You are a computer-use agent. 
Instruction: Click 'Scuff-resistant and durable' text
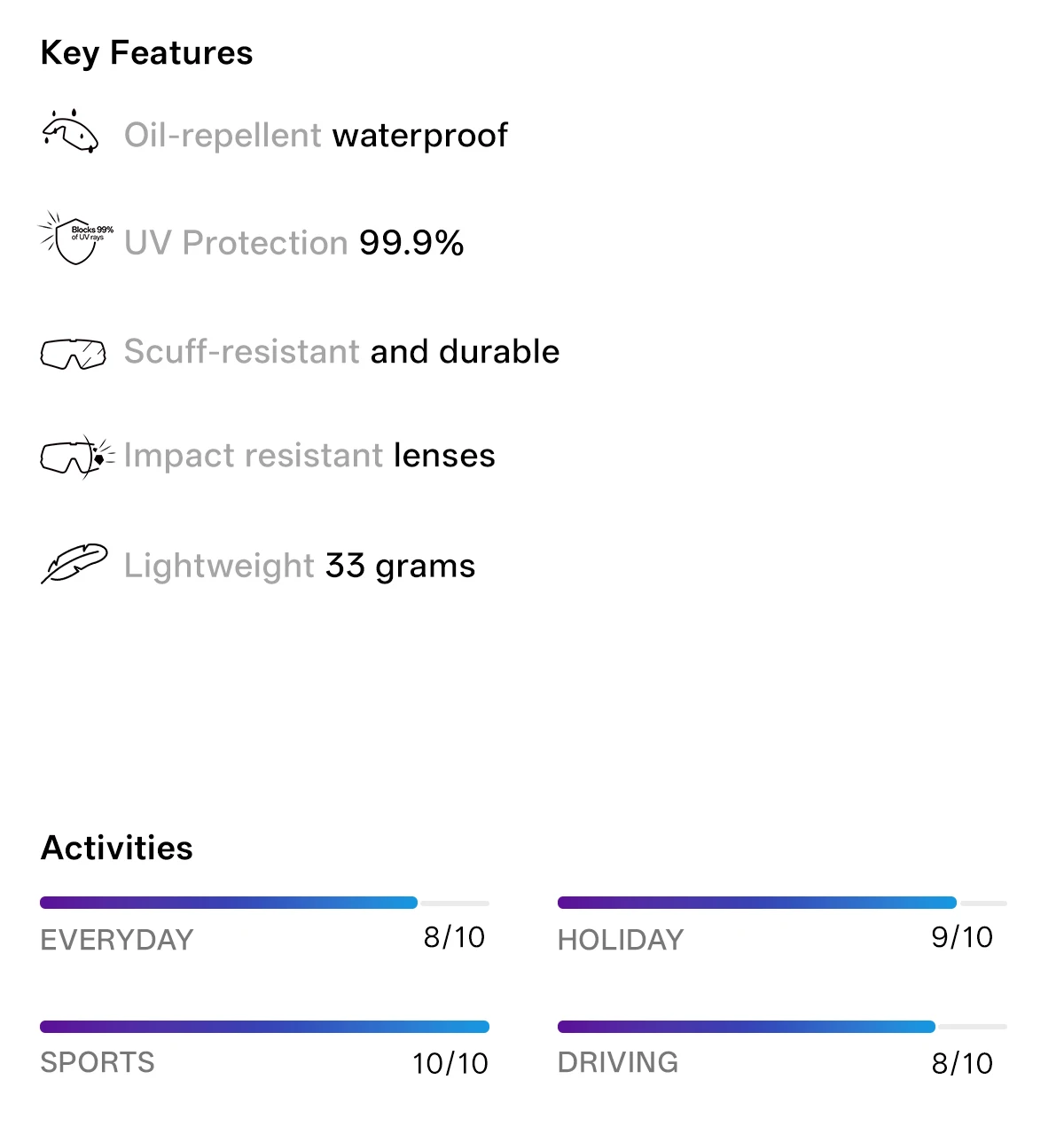coord(341,351)
